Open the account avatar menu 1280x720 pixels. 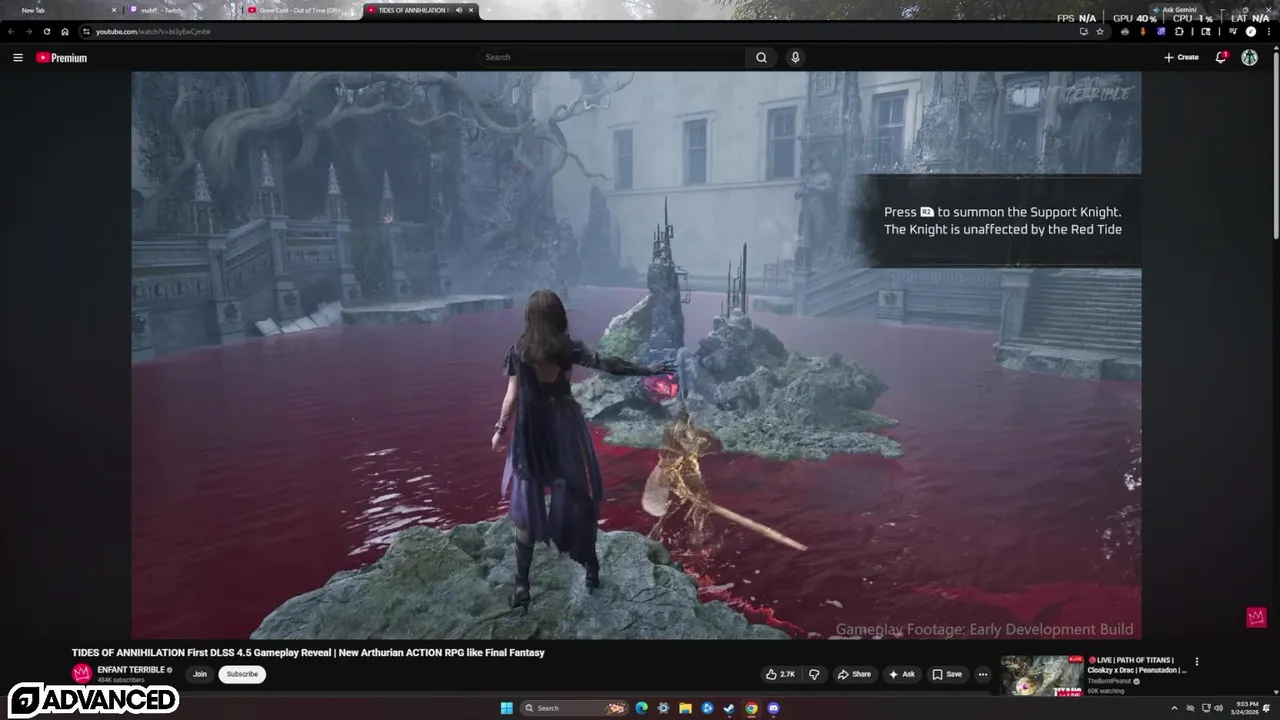[1249, 57]
